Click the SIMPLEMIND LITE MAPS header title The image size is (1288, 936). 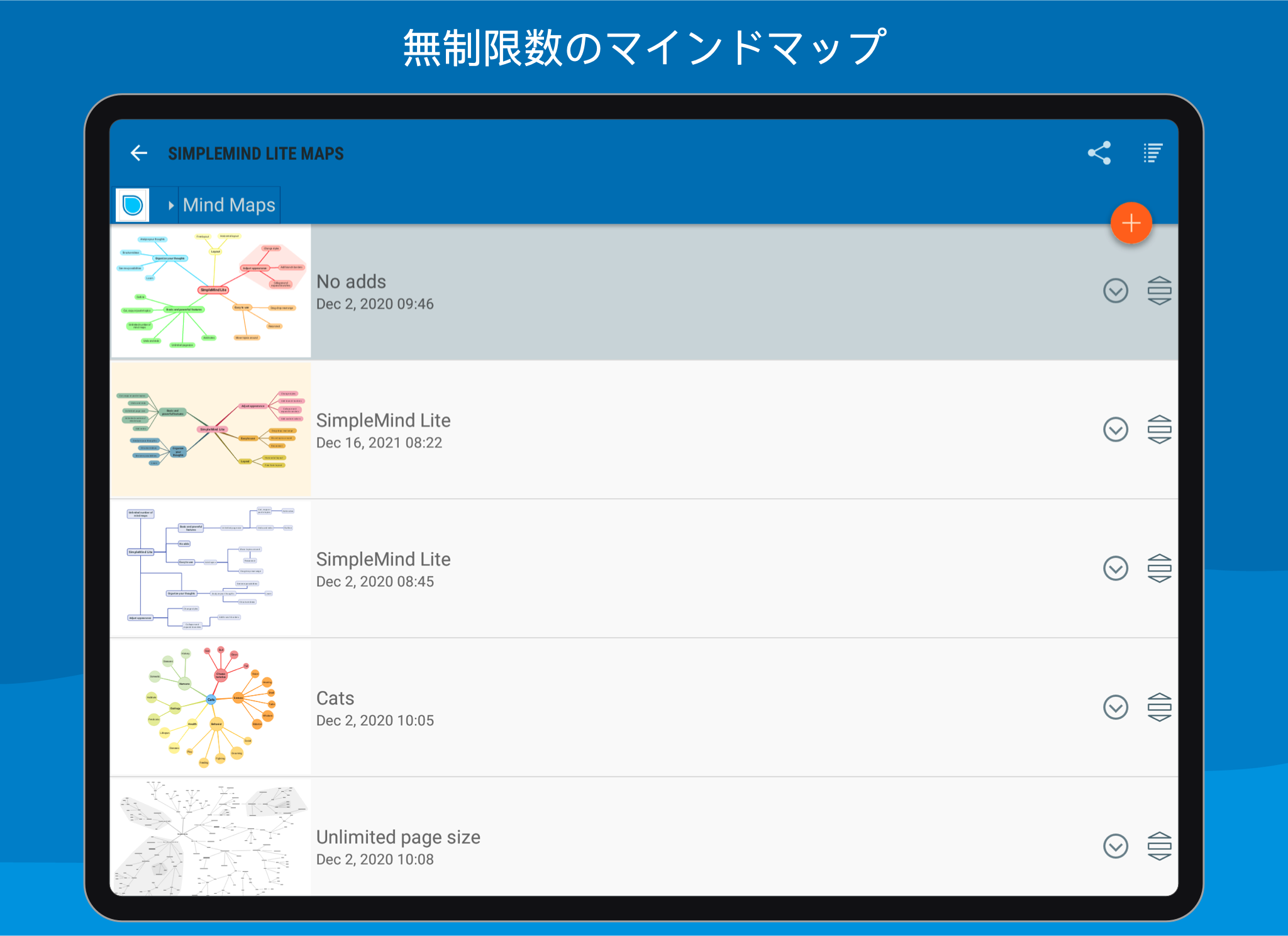[x=256, y=153]
